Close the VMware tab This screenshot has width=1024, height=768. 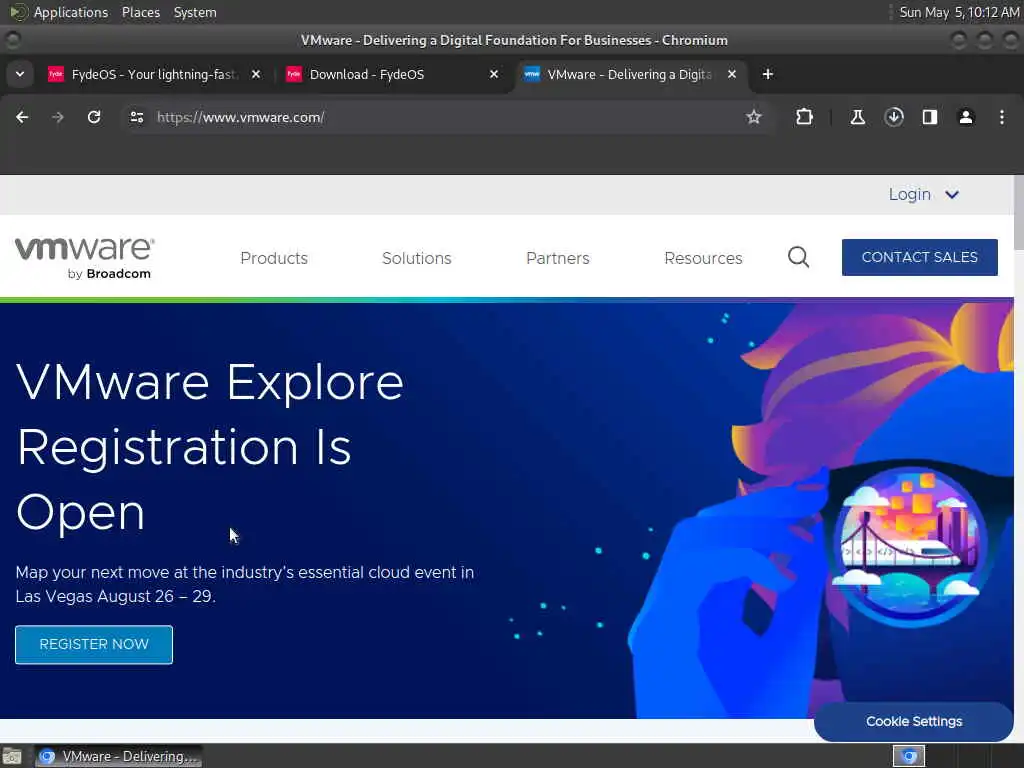[x=732, y=74]
